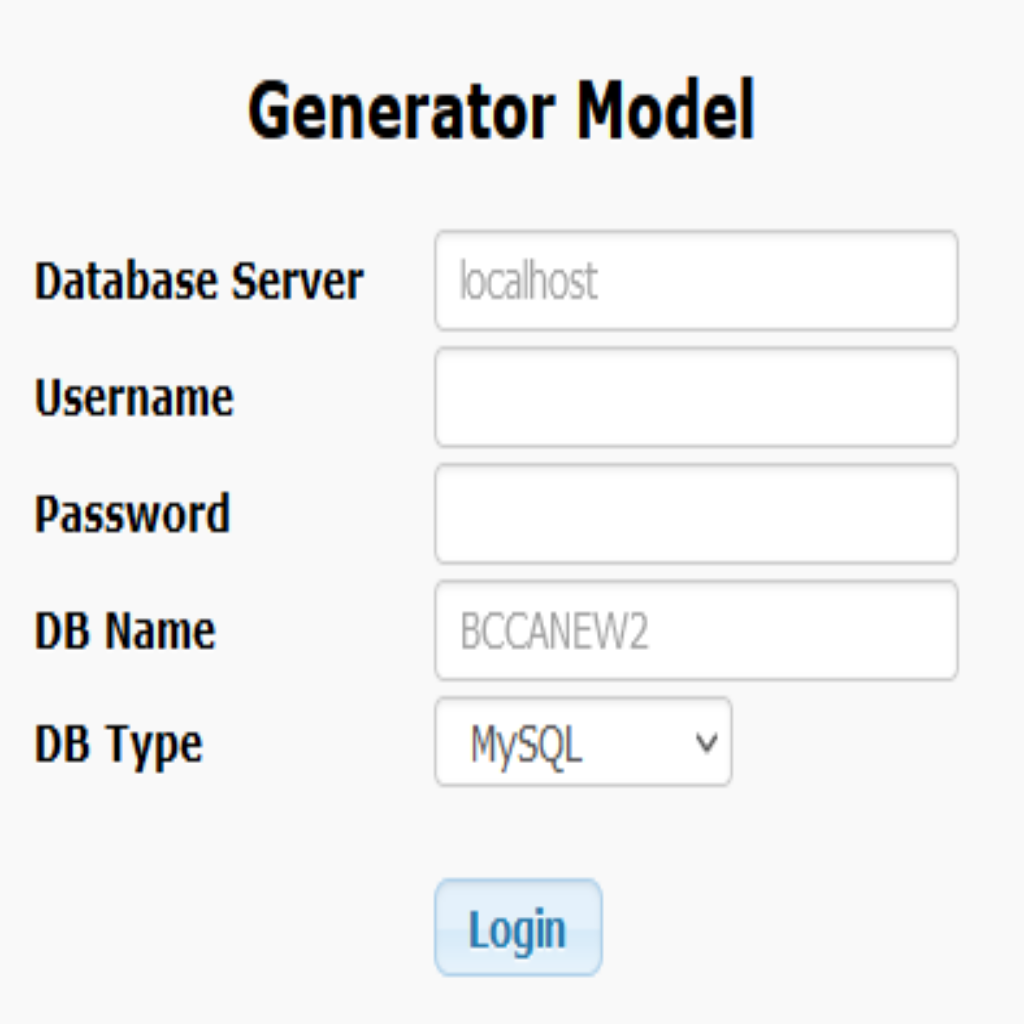This screenshot has width=1024, height=1024.
Task: Click the MySQL selected value text
Action: click(x=526, y=744)
